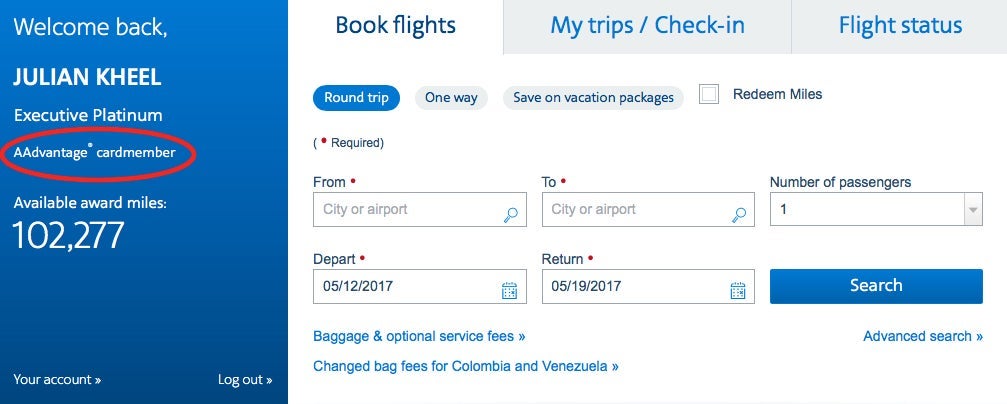
Task: Open Baggage & optional service fees link
Action: click(419, 336)
